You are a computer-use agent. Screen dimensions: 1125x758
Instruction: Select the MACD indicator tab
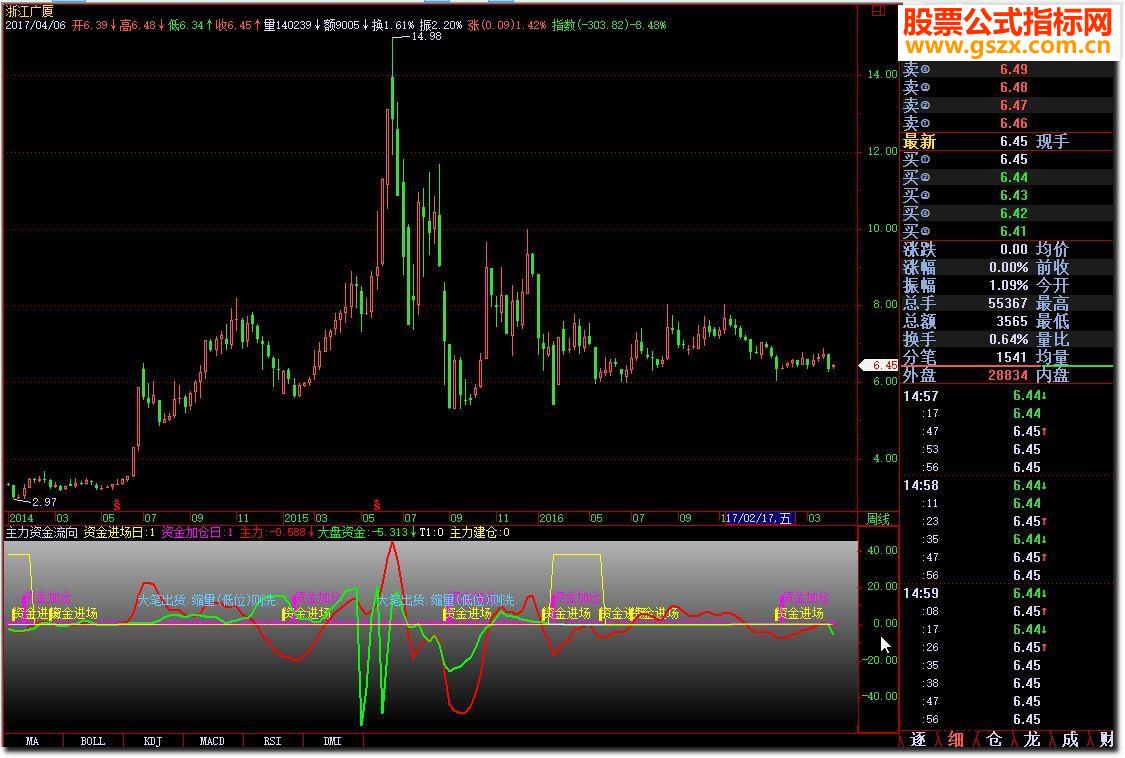click(x=212, y=741)
